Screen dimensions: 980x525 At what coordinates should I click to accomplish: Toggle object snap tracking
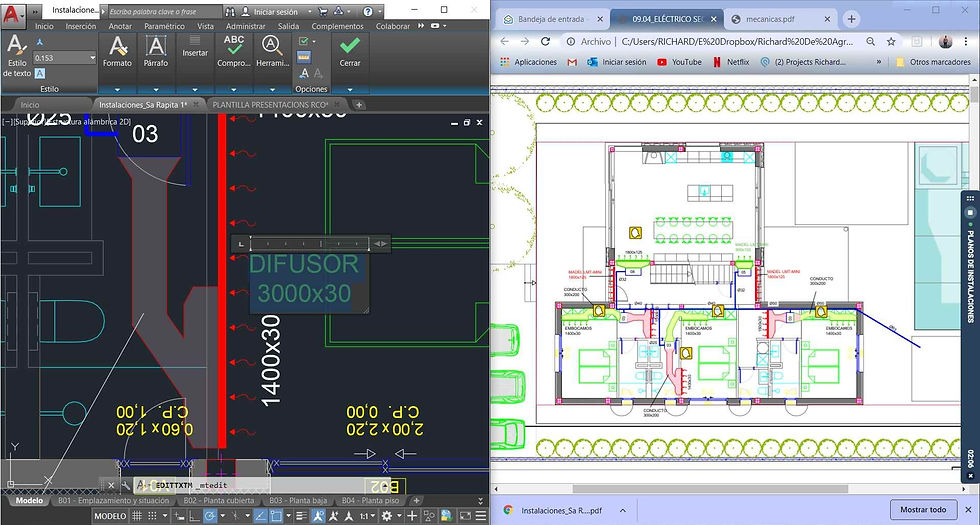(260, 516)
